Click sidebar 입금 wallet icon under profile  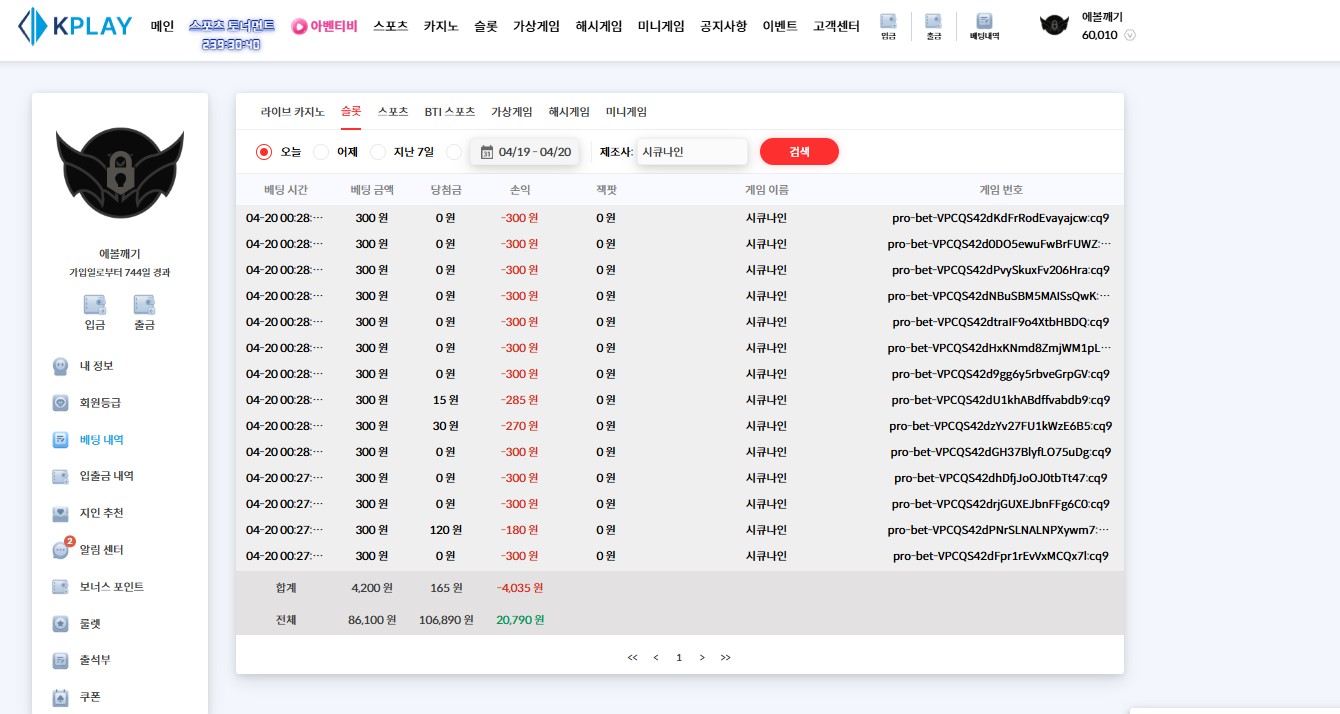[x=95, y=305]
